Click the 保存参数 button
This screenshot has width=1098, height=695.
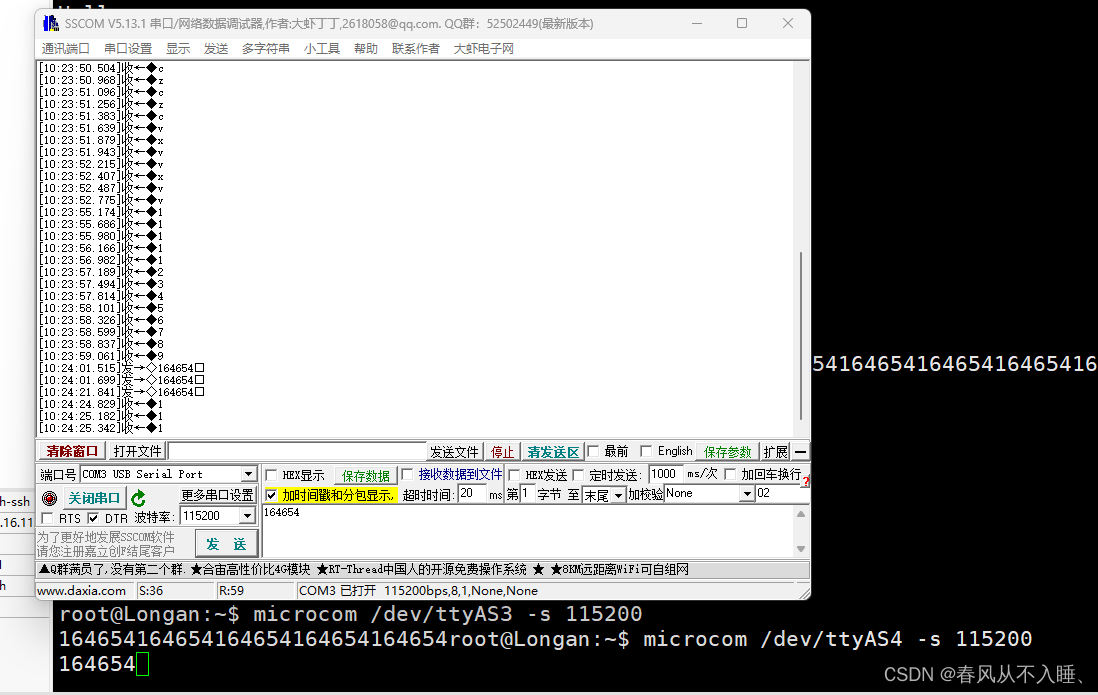pos(726,451)
